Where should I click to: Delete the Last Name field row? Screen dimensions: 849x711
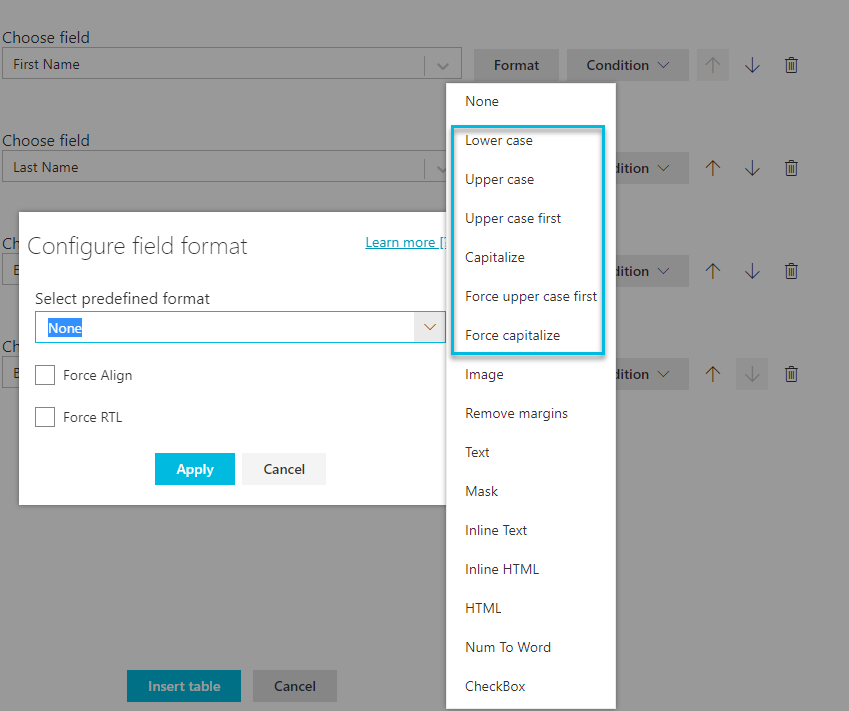pos(791,167)
